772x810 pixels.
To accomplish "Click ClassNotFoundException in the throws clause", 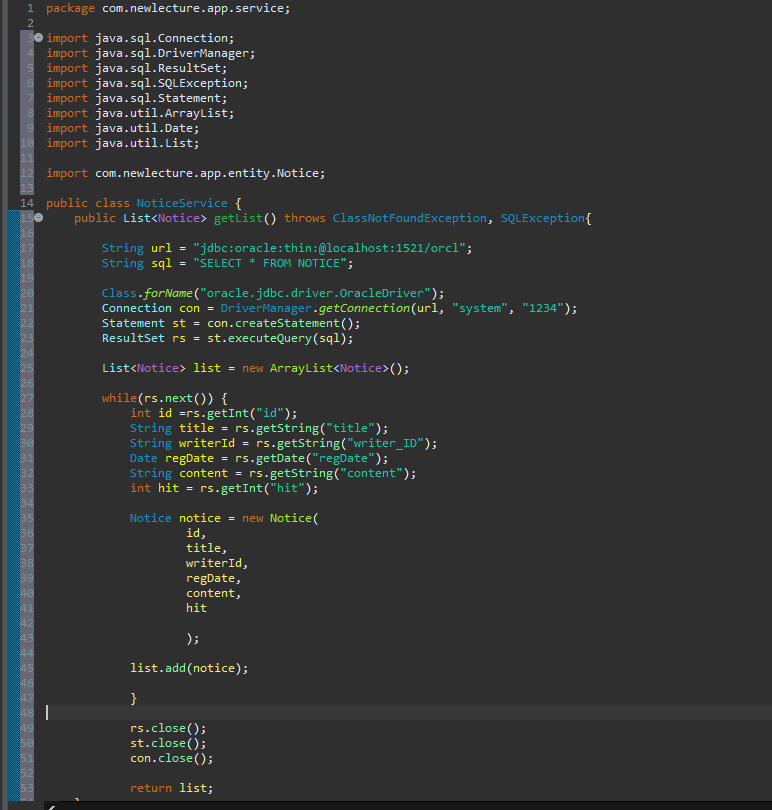I will (409, 219).
